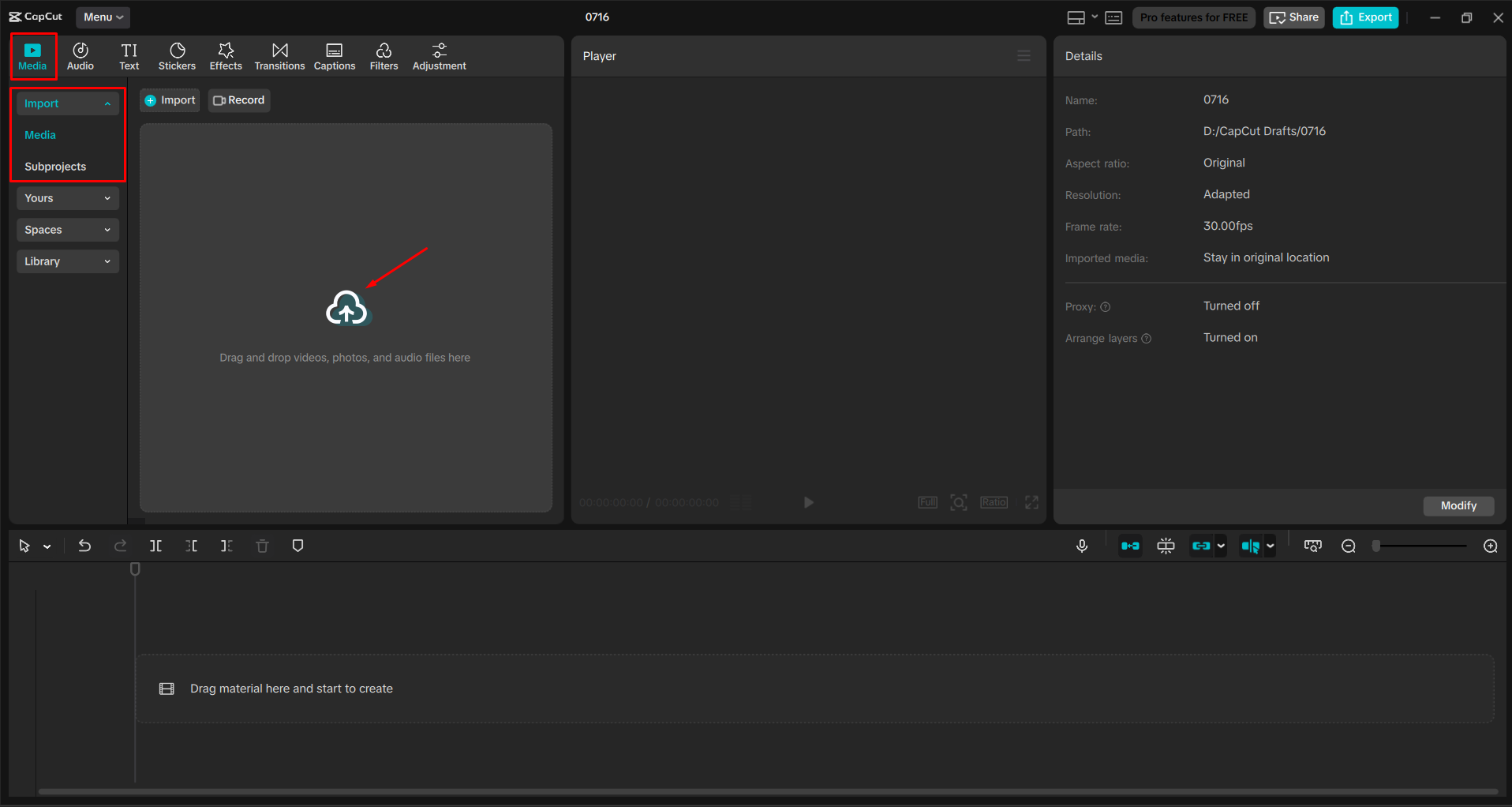The width and height of the screenshot is (1512, 807).
Task: Click the Export button
Action: pos(1364,17)
